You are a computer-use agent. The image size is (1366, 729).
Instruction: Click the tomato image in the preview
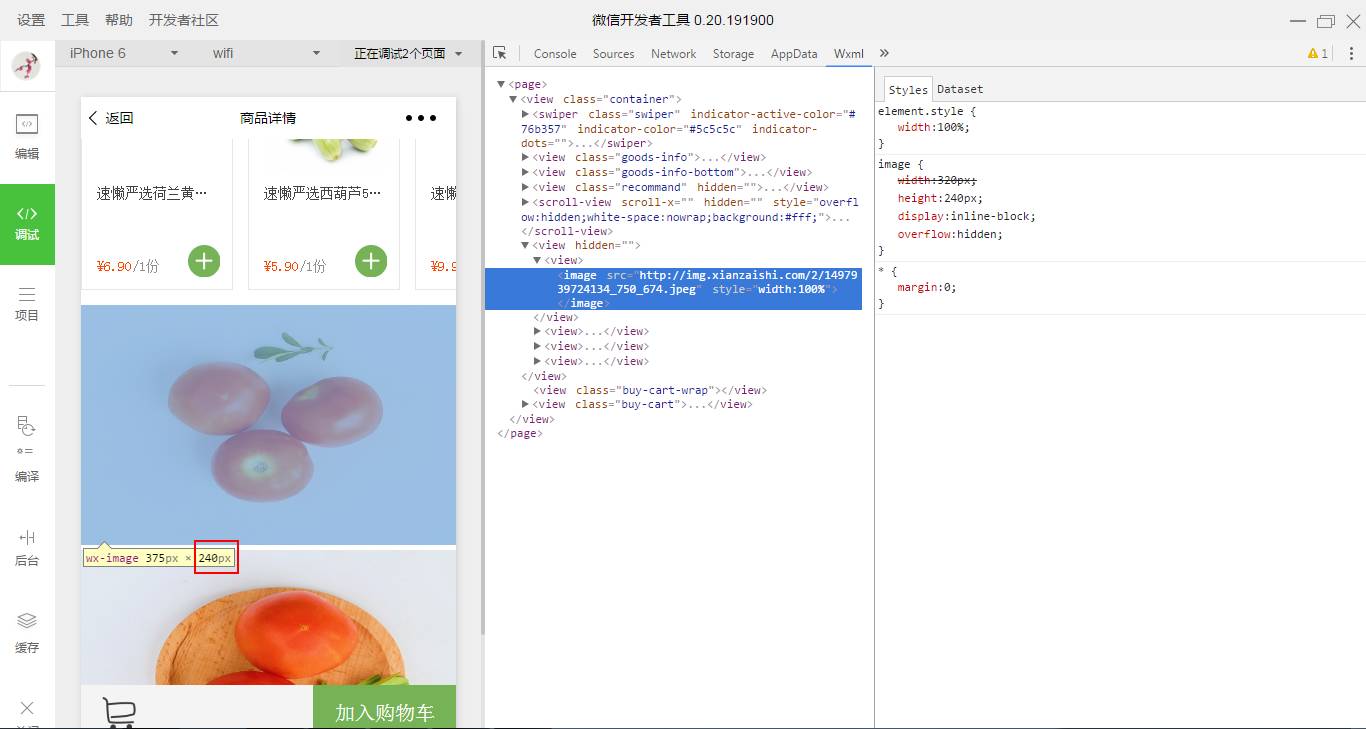[268, 425]
